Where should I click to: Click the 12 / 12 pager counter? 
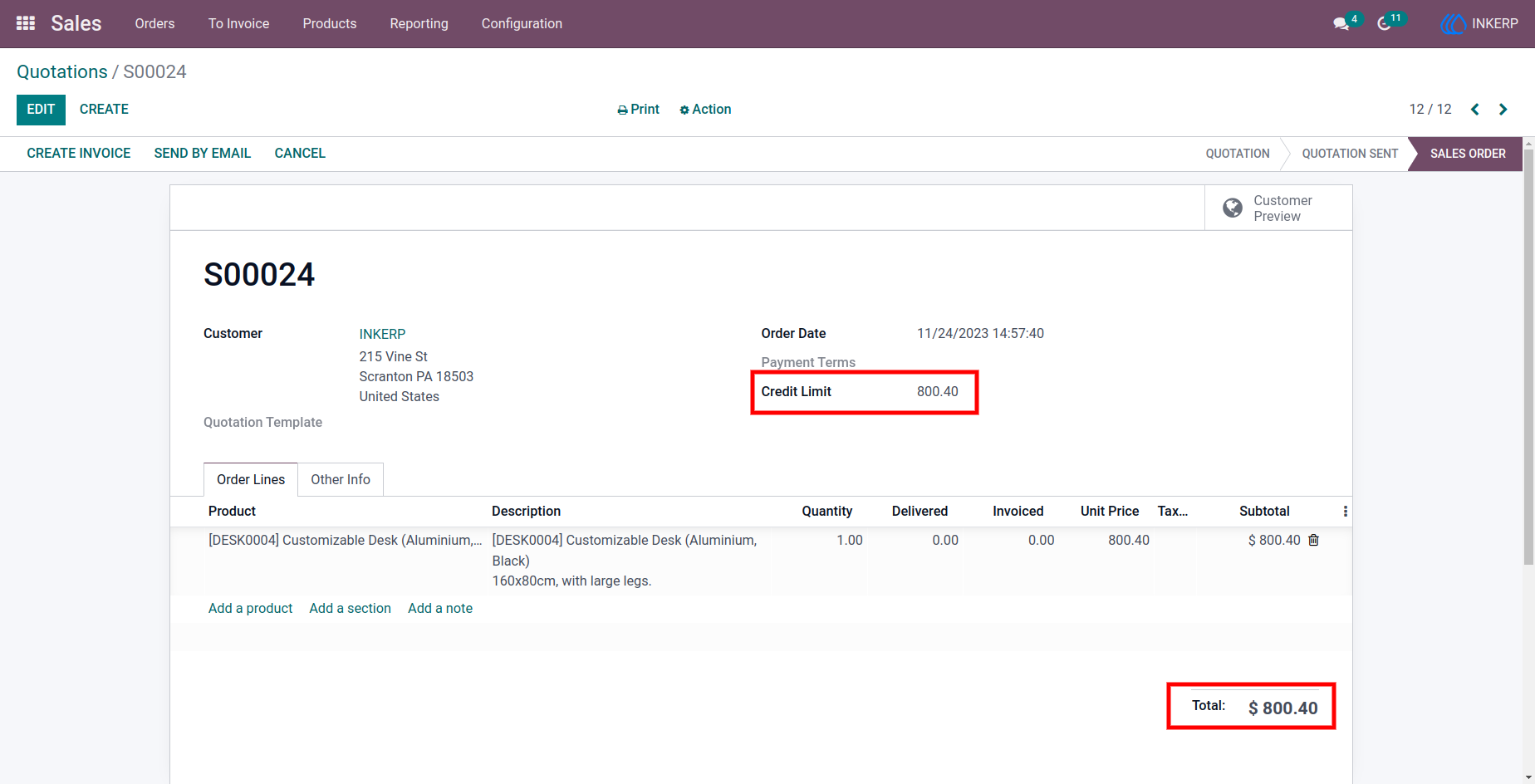click(1430, 110)
